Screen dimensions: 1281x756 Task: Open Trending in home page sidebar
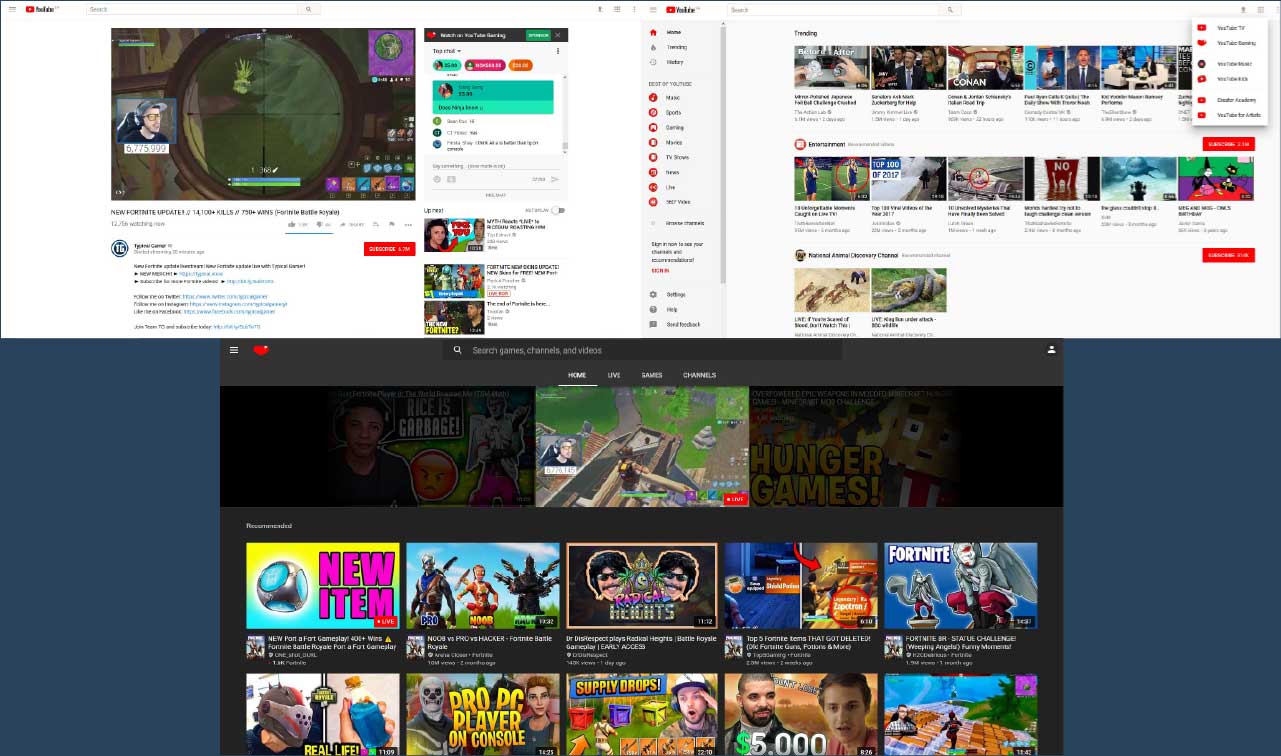[677, 47]
